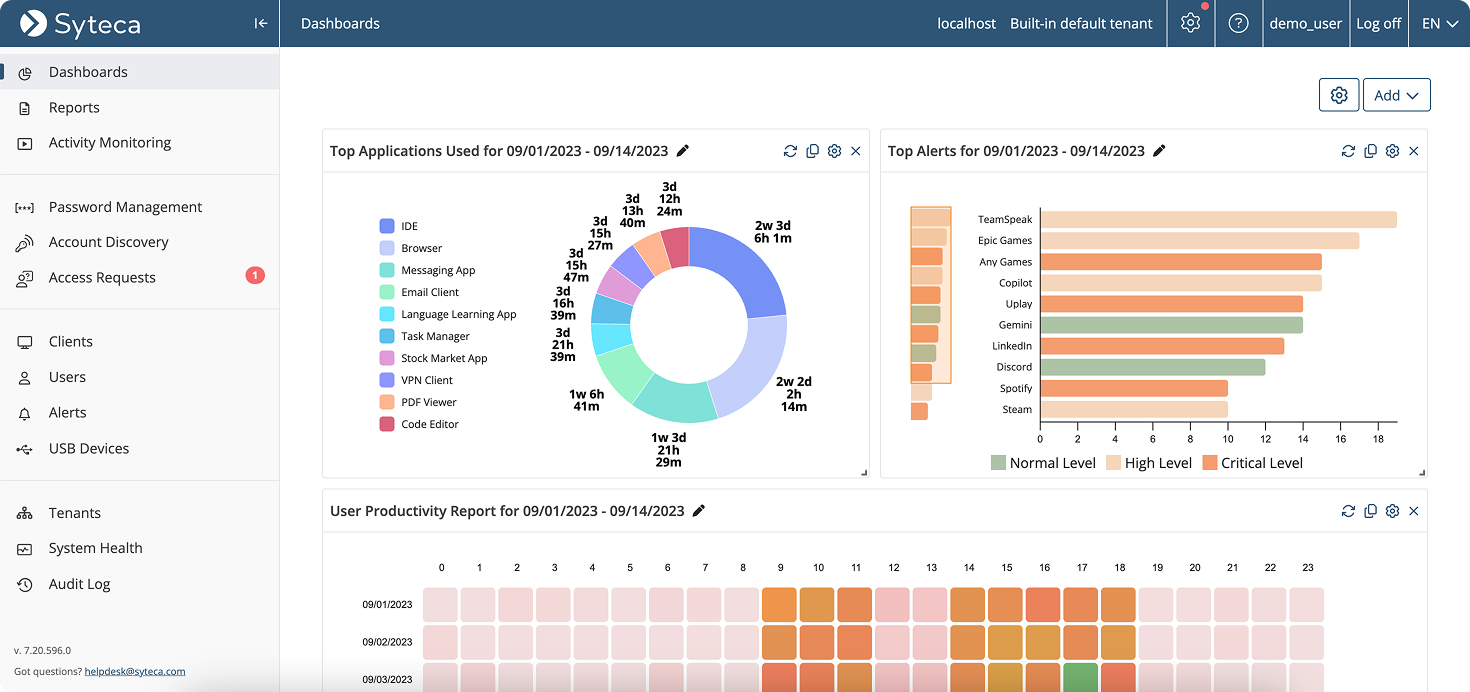
Task: Duplicate the Top Alerts widget
Action: click(1370, 151)
